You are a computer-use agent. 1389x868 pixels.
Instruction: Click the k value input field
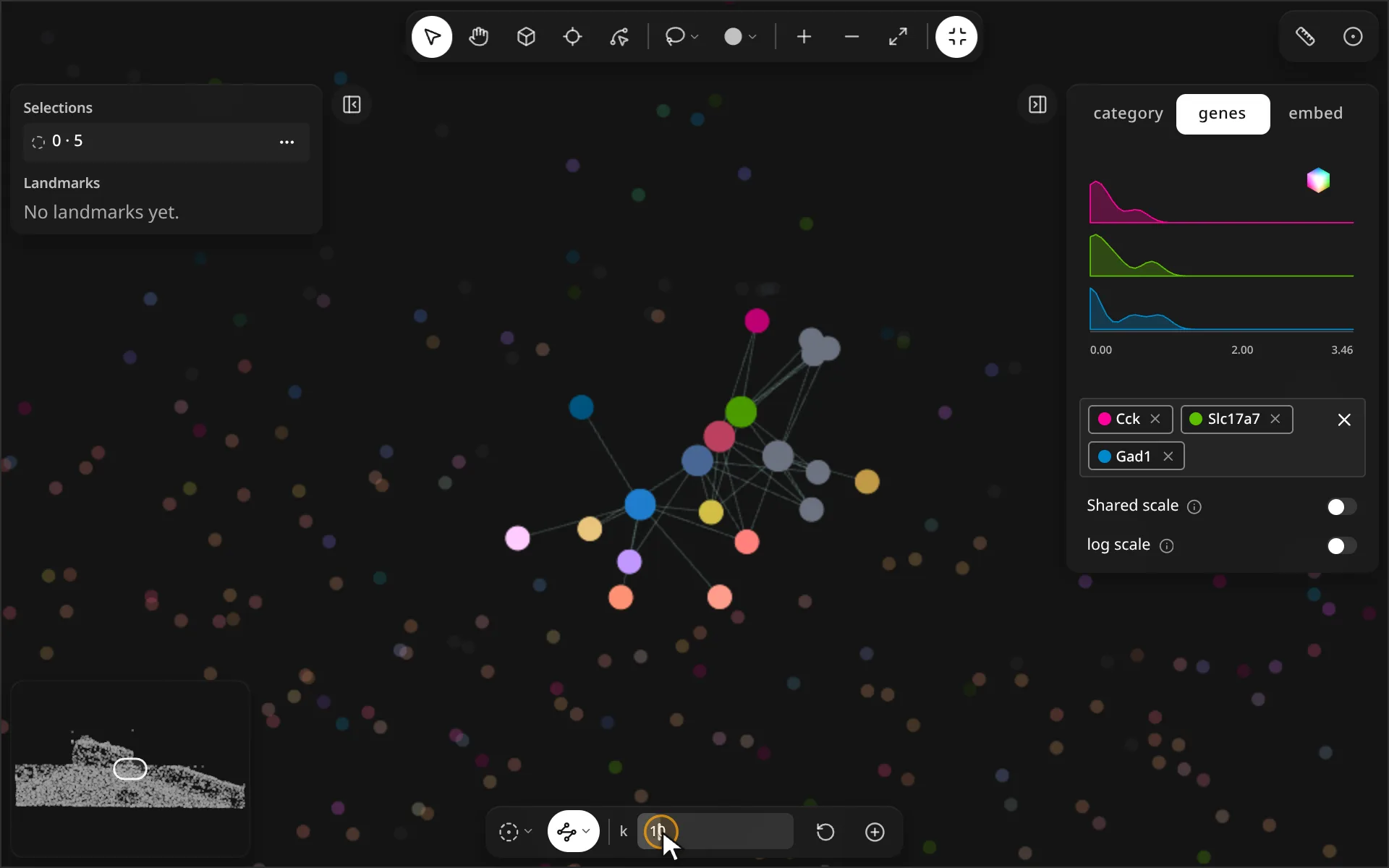point(715,832)
